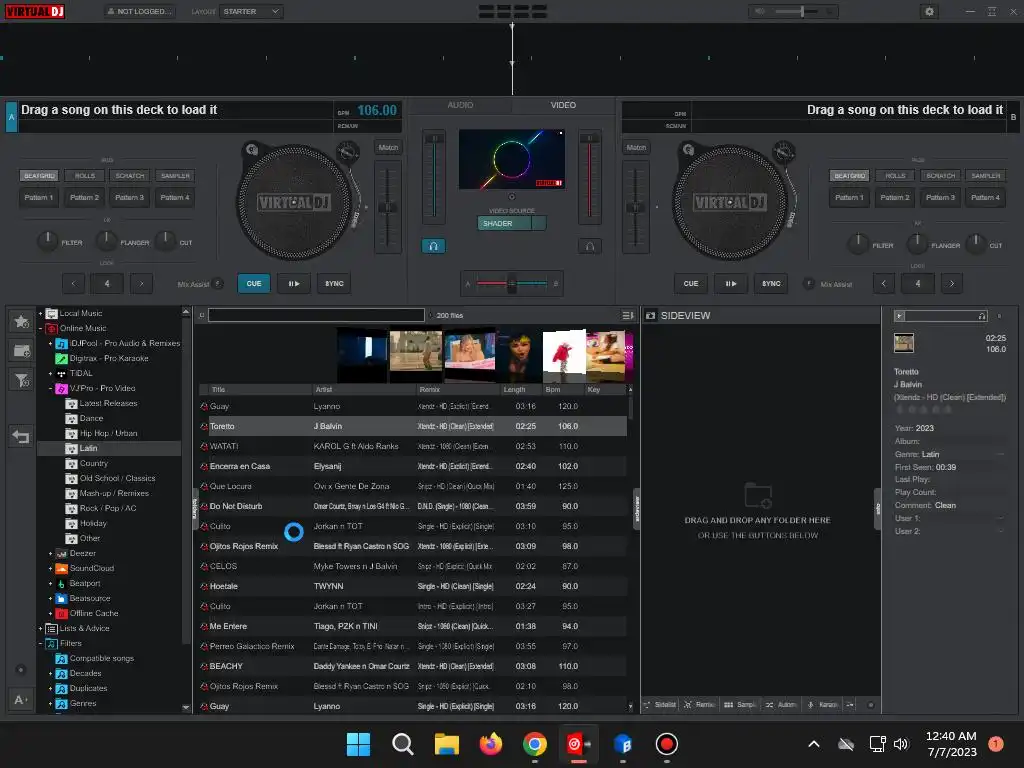
Task: Select deck A BEATGRID pad mode
Action: [x=39, y=176]
